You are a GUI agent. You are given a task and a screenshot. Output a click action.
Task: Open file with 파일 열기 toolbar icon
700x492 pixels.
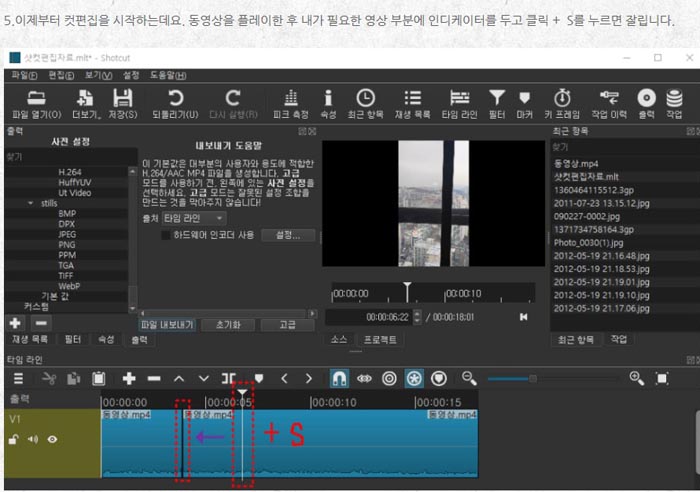(36, 104)
